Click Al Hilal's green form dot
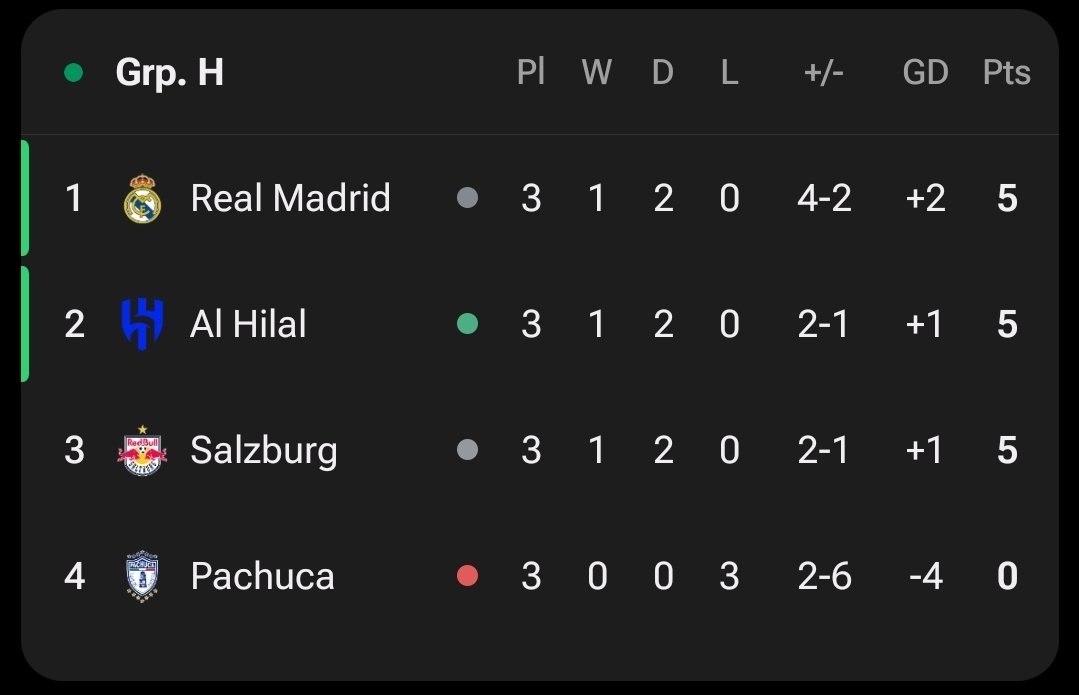The width and height of the screenshot is (1079, 695). [467, 323]
